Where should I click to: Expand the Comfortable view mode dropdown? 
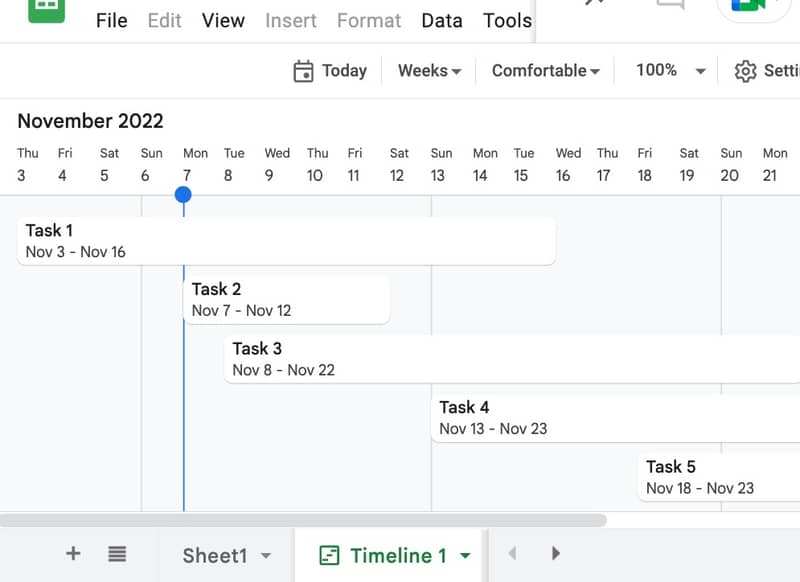coord(545,71)
